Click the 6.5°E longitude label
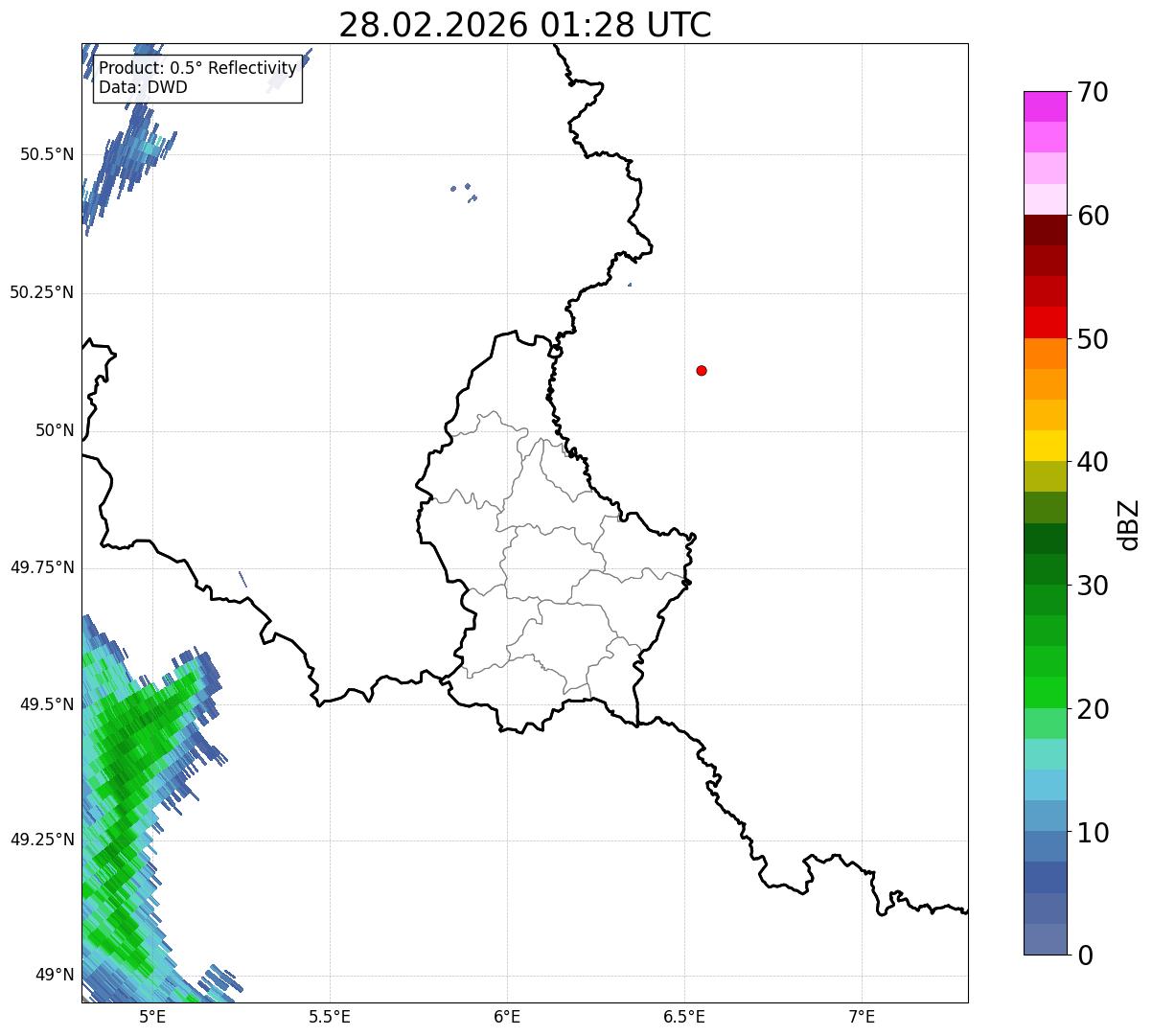Image resolution: width=1152 pixels, height=1036 pixels. (684, 1016)
